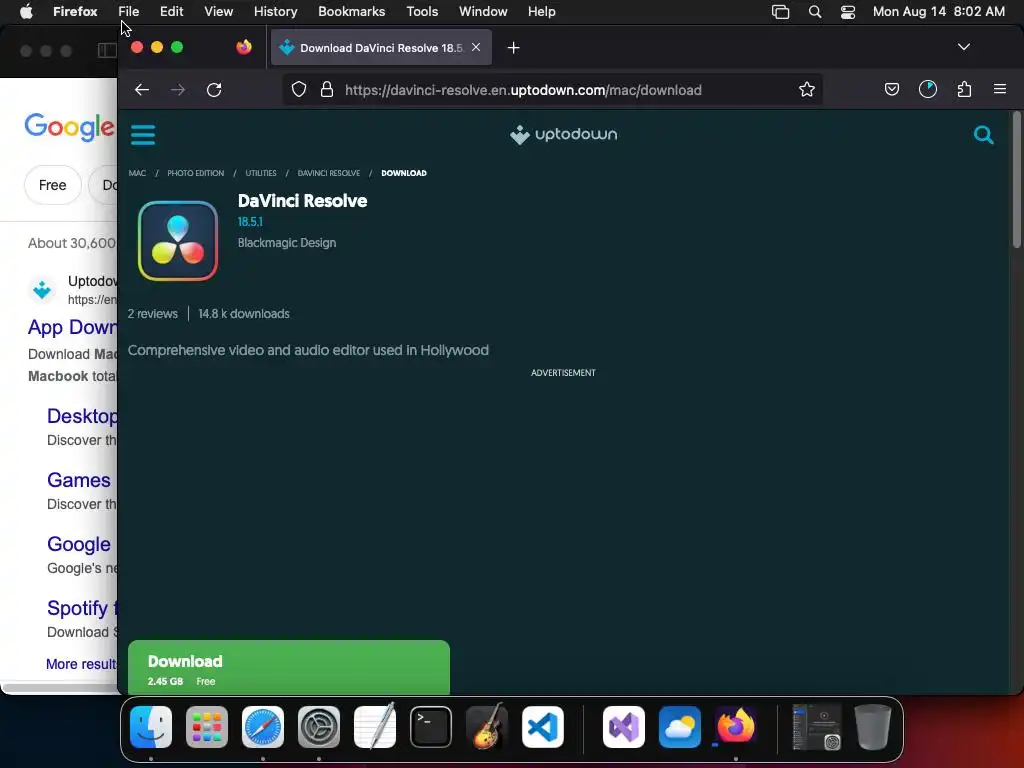Open the Uptodown hamburger menu

tap(143, 135)
